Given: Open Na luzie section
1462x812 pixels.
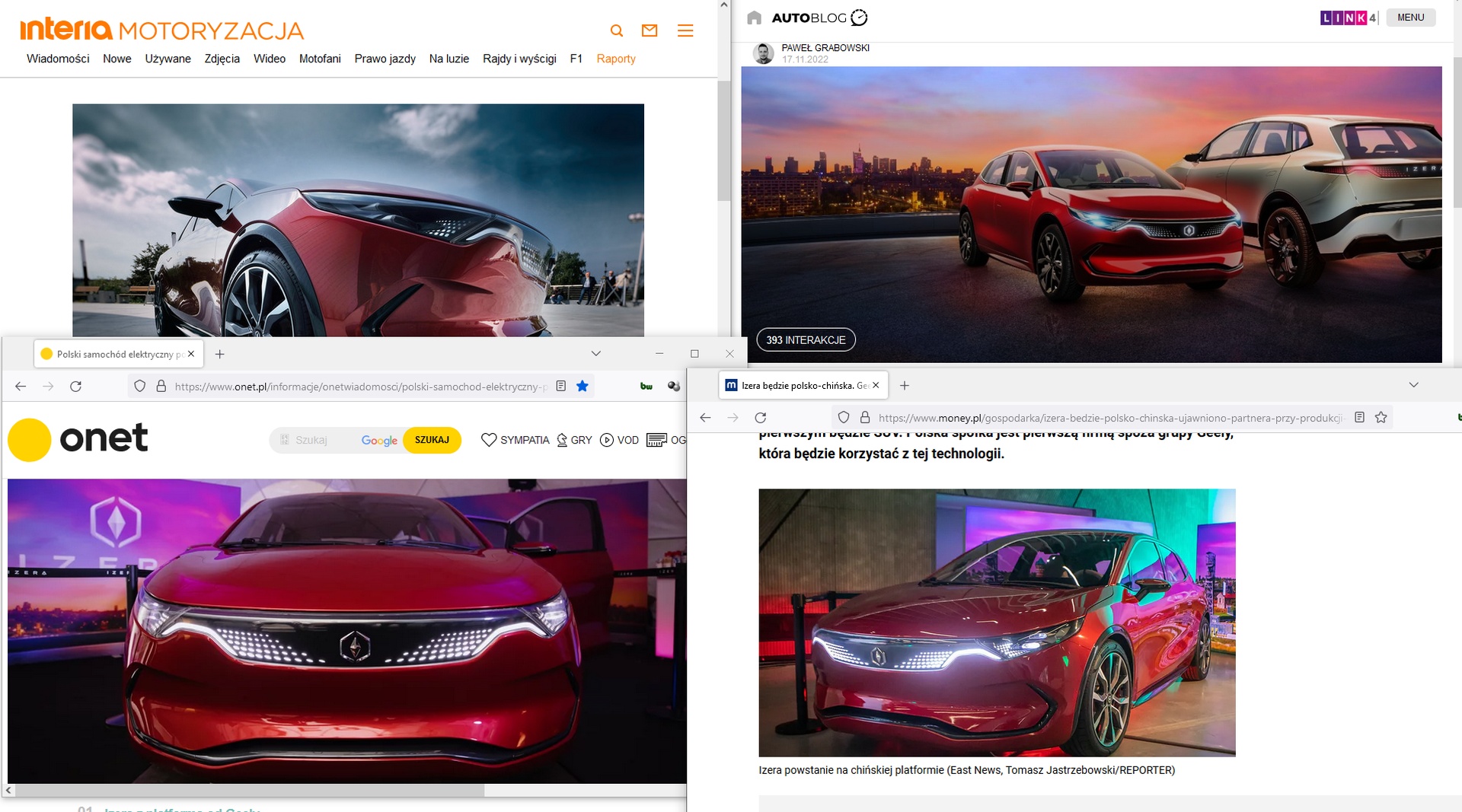Looking at the screenshot, I should point(449,59).
